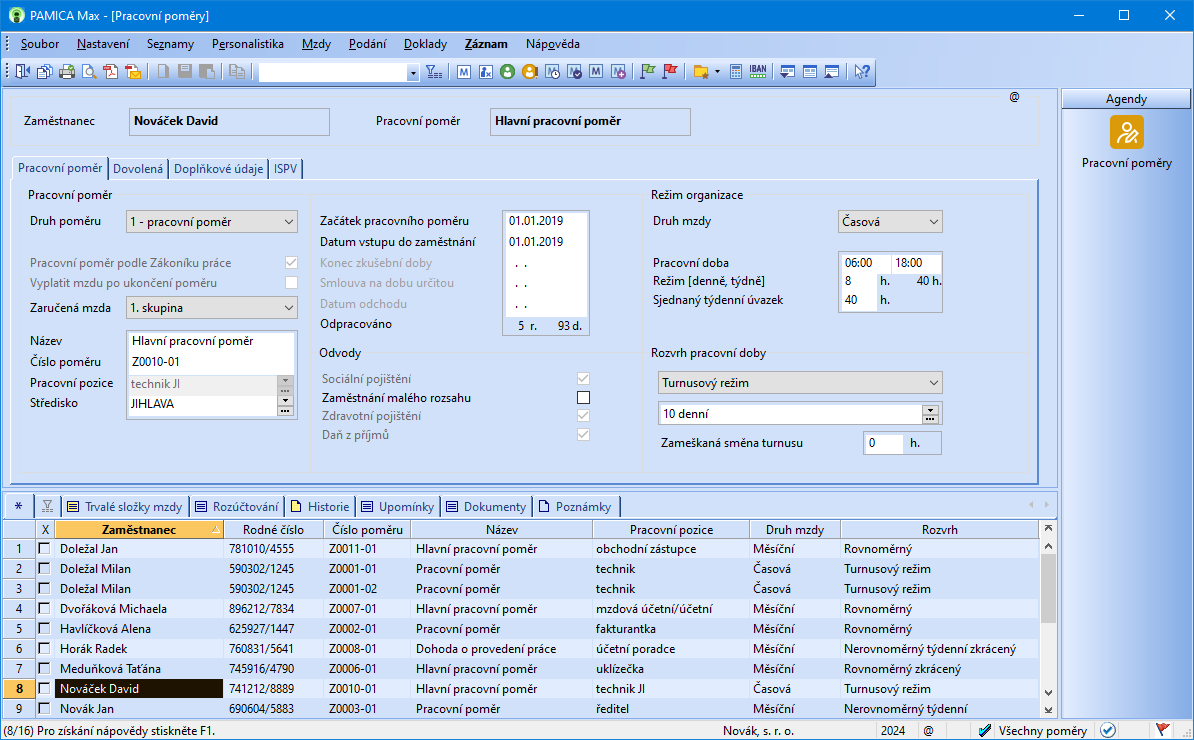Open the Trvalé složky mzdy tab

[x=125, y=506]
